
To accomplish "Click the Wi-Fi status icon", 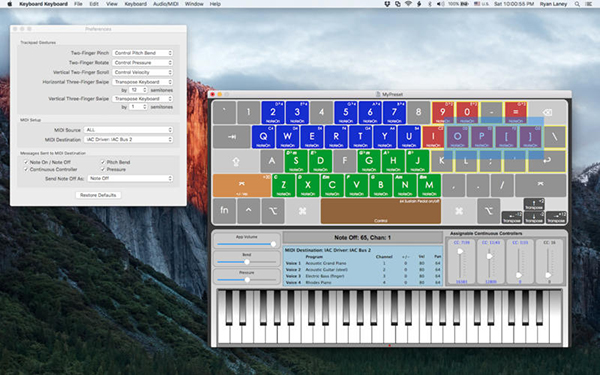I will (x=408, y=4).
